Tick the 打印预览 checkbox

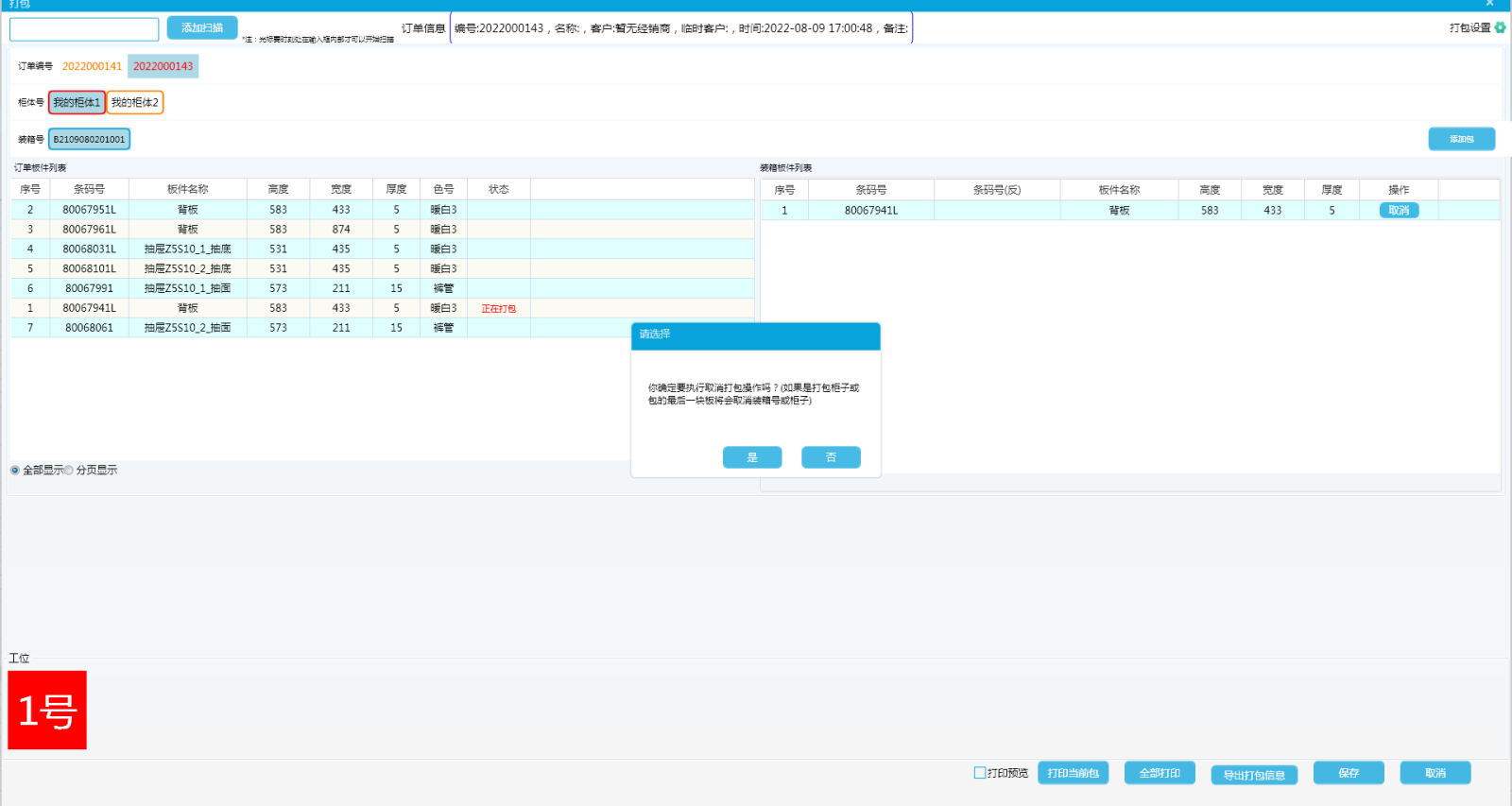[x=980, y=773]
